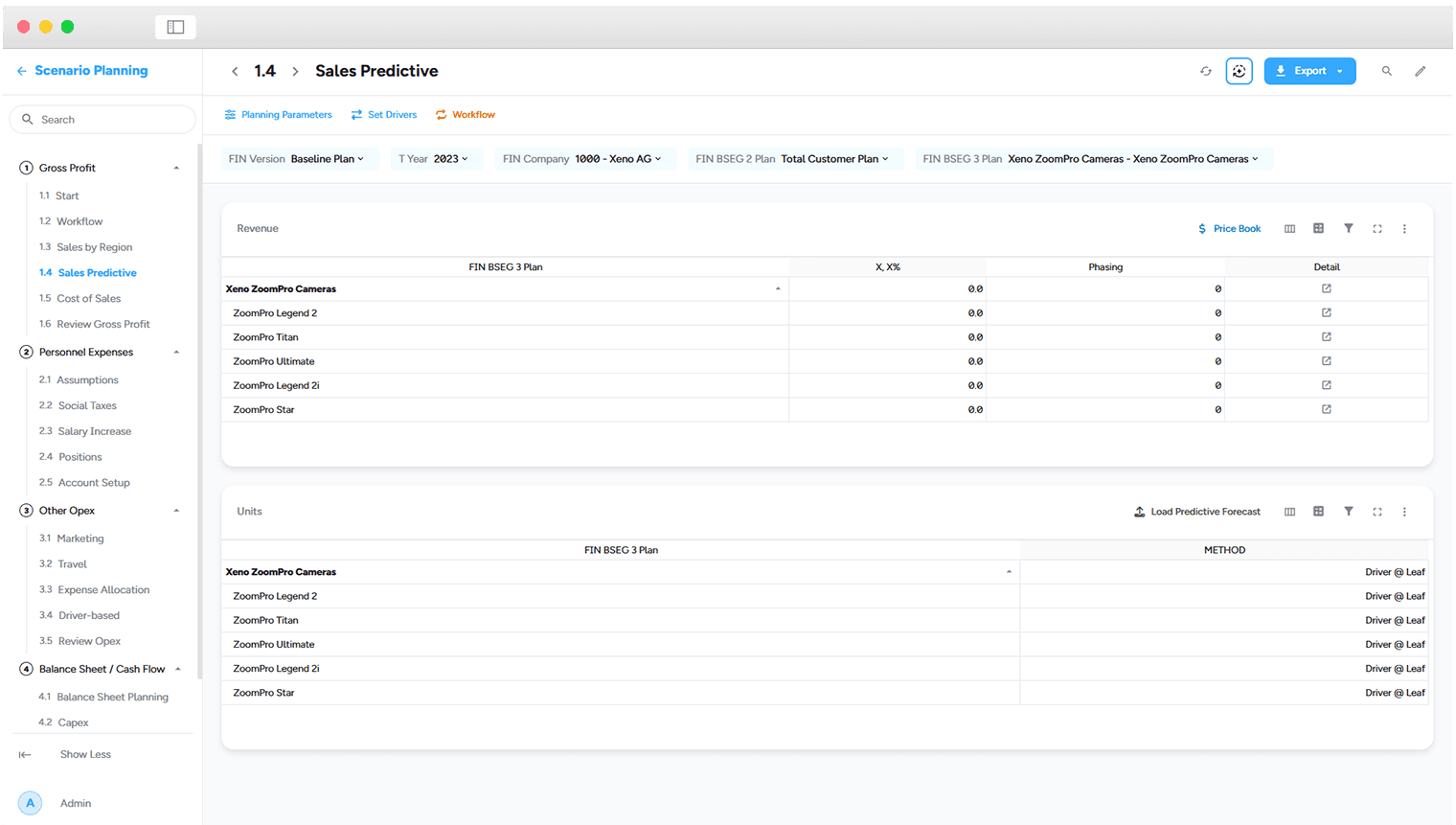Navigate to 1.3 Sales by Region
The image size is (1456, 825).
tap(86, 247)
